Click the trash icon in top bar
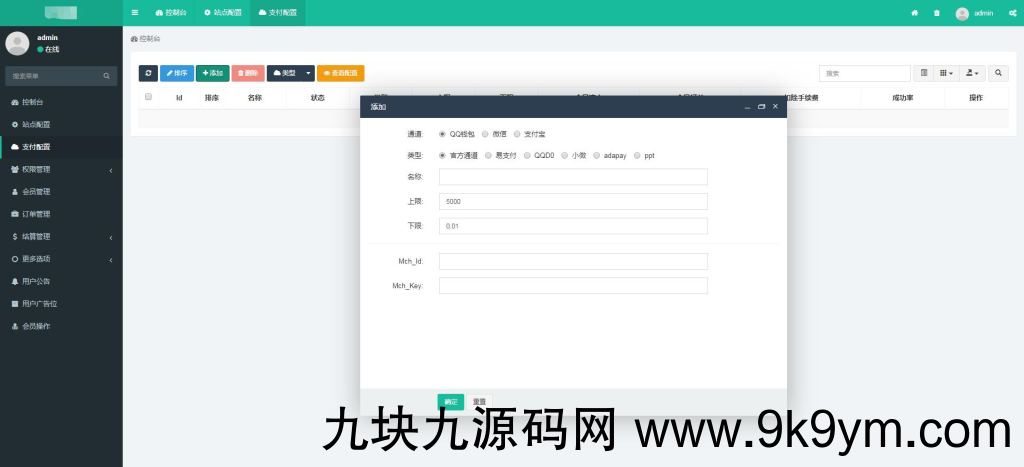The width and height of the screenshot is (1024, 467). coord(936,13)
